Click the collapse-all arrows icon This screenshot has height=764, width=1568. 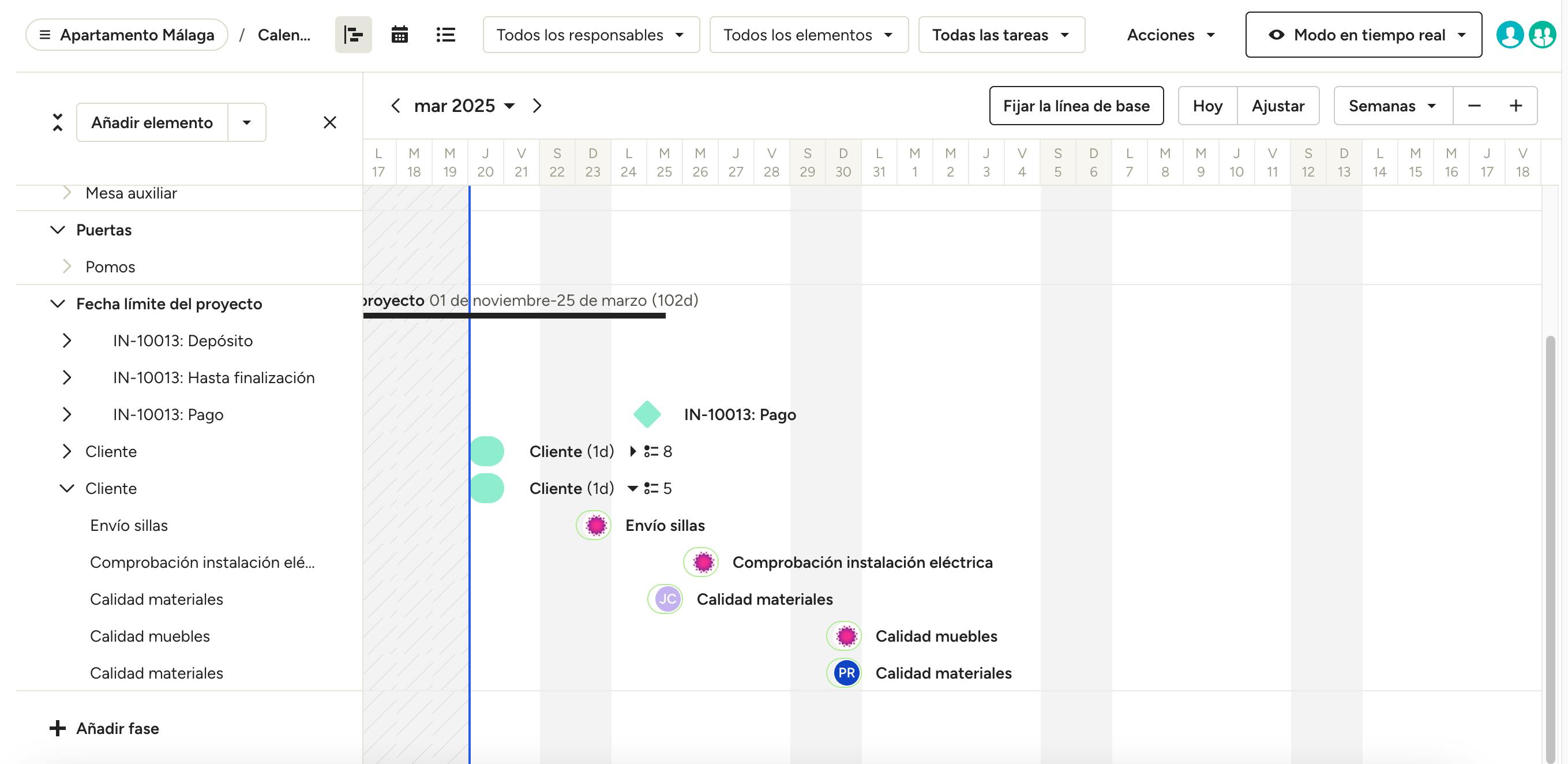[x=57, y=122]
